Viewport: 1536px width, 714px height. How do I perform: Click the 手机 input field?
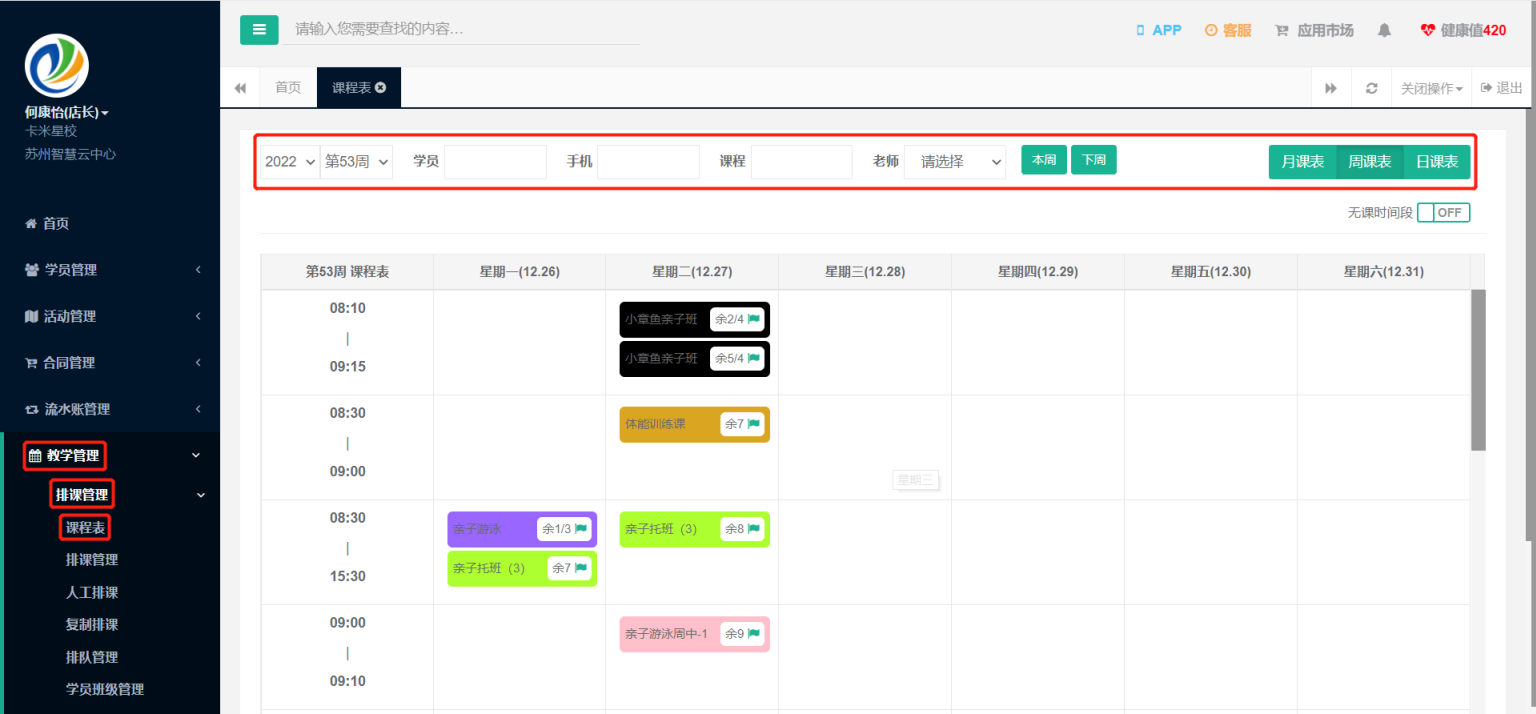pyautogui.click(x=648, y=162)
